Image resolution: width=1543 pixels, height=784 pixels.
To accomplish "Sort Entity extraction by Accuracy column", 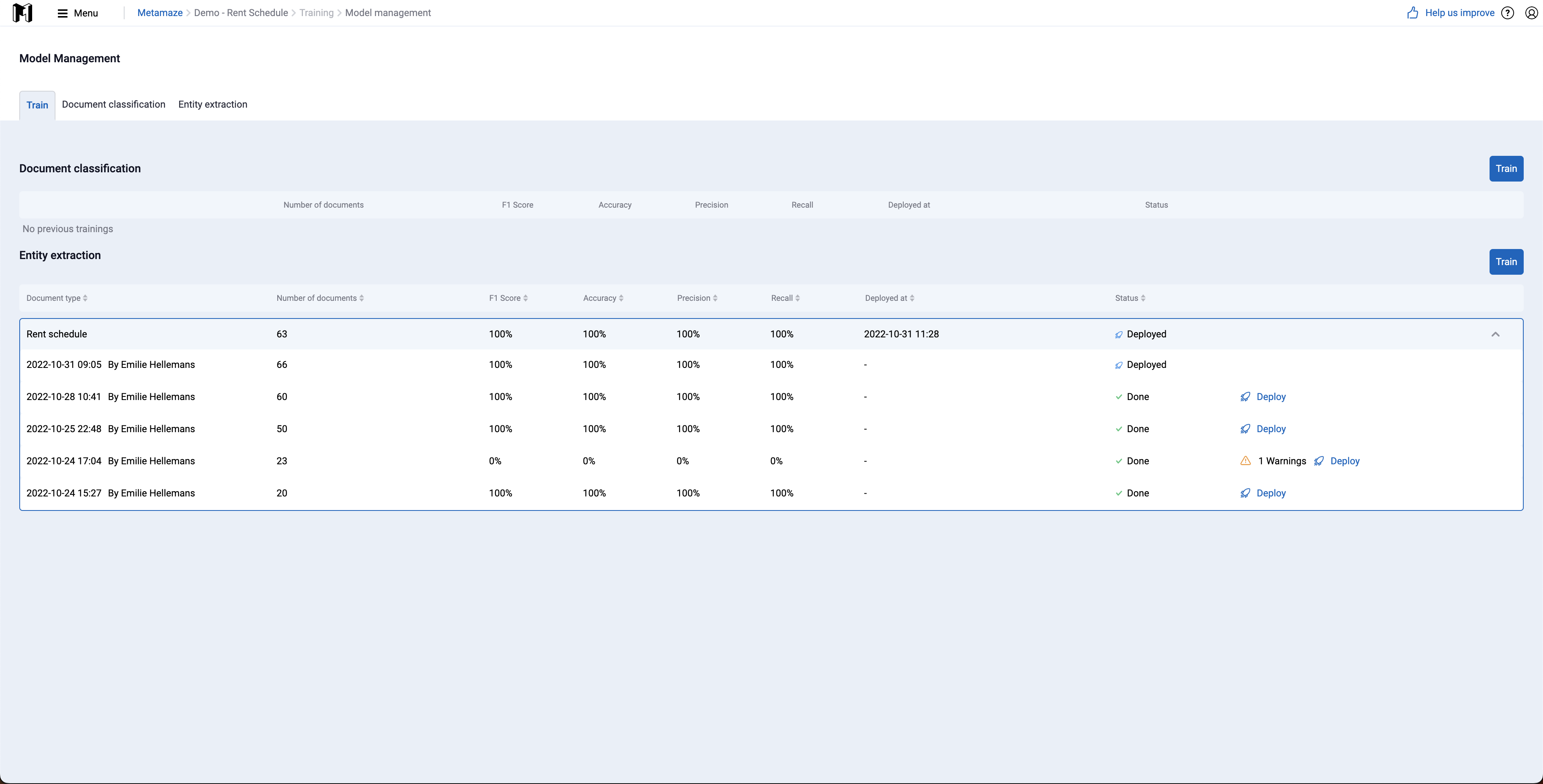I will (603, 298).
